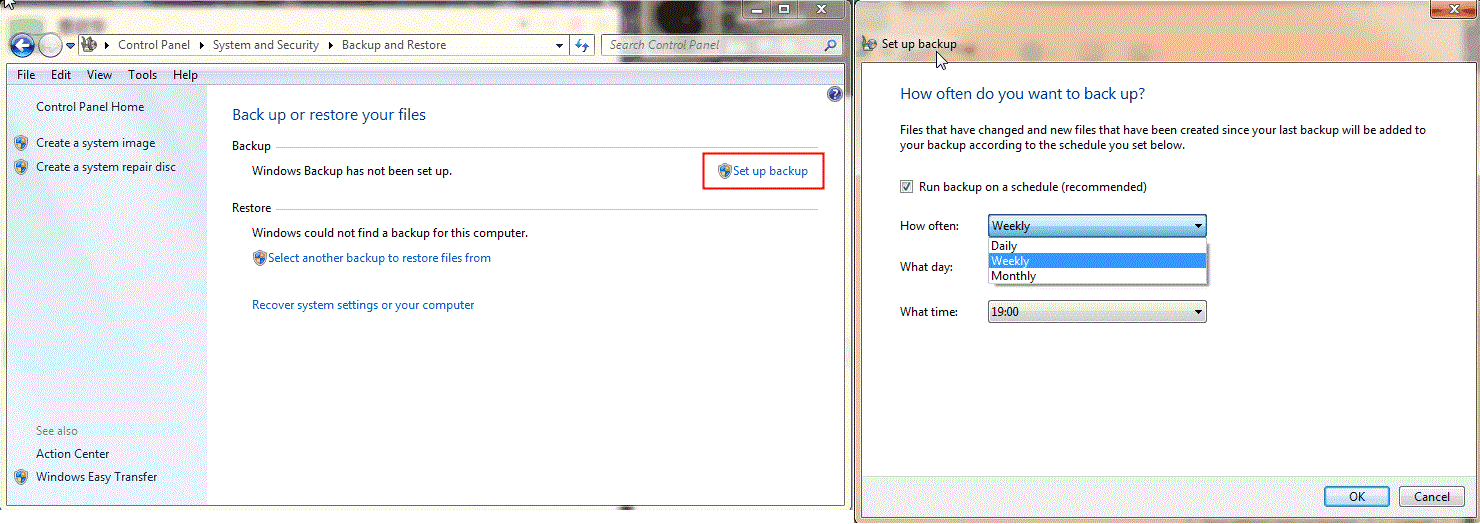Click shield icon beside system repair disc
Viewport: 1480px width, 524px height.
pos(22,167)
